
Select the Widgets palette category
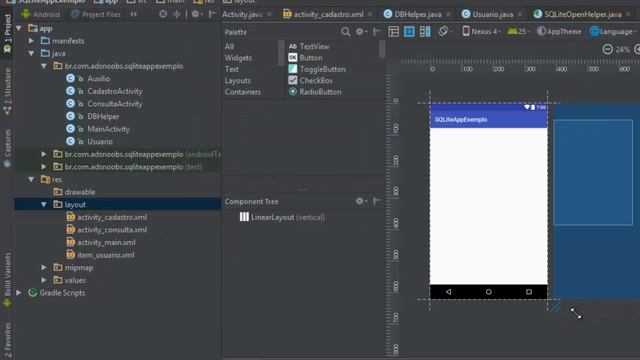[238, 58]
